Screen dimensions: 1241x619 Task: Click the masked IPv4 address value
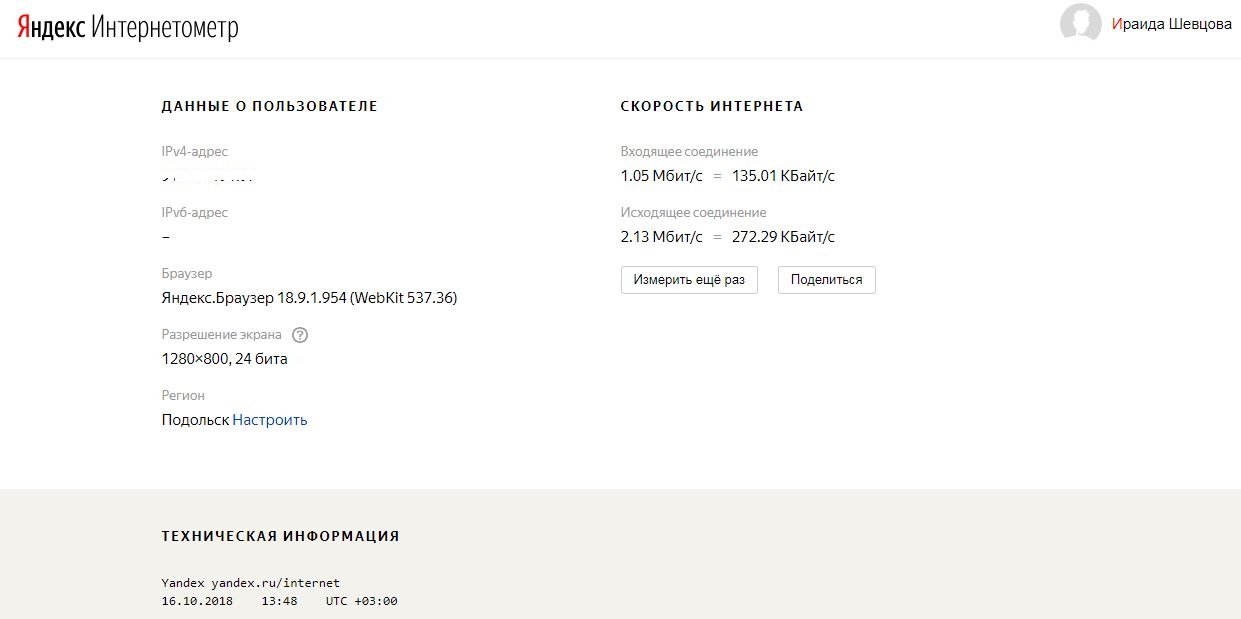pyautogui.click(x=208, y=177)
